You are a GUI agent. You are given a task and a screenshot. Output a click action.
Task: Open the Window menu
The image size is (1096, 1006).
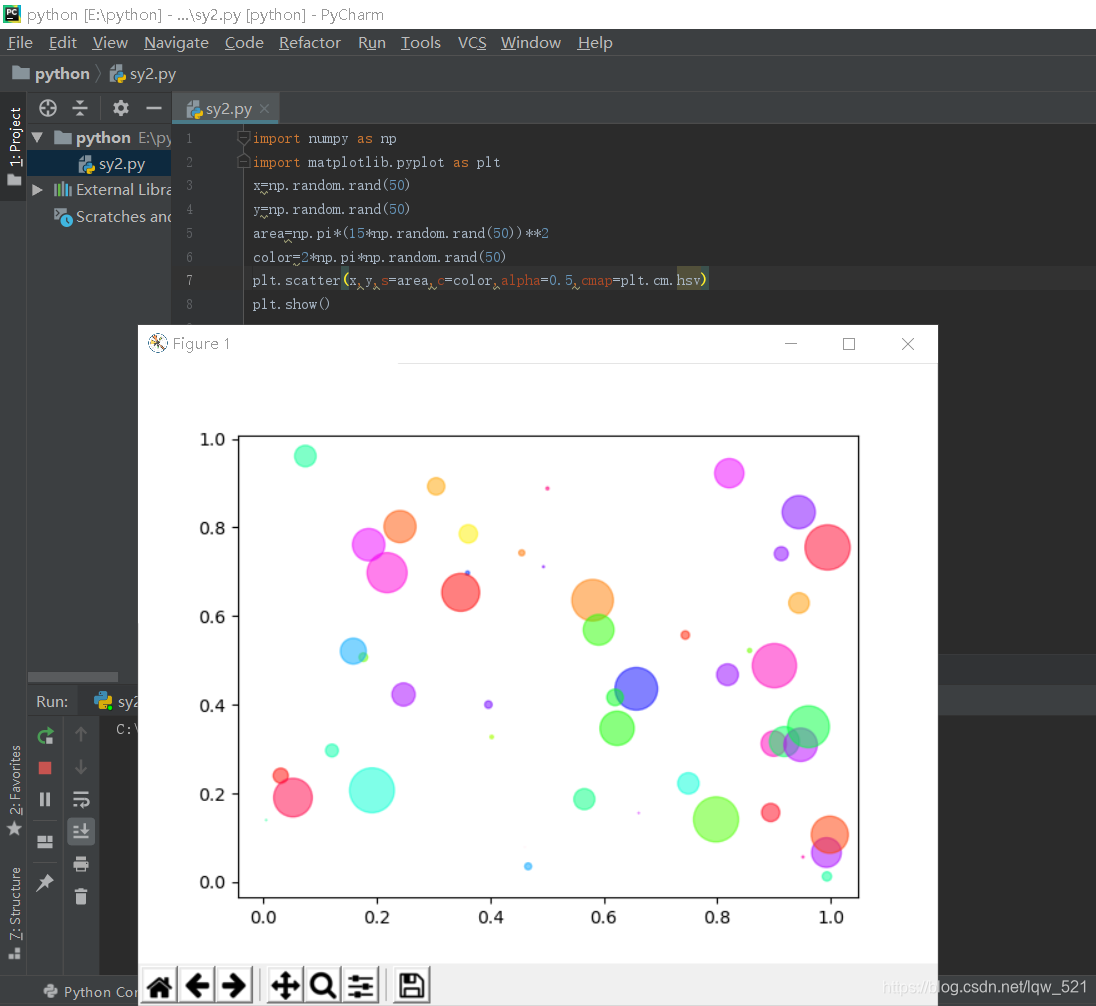[531, 43]
